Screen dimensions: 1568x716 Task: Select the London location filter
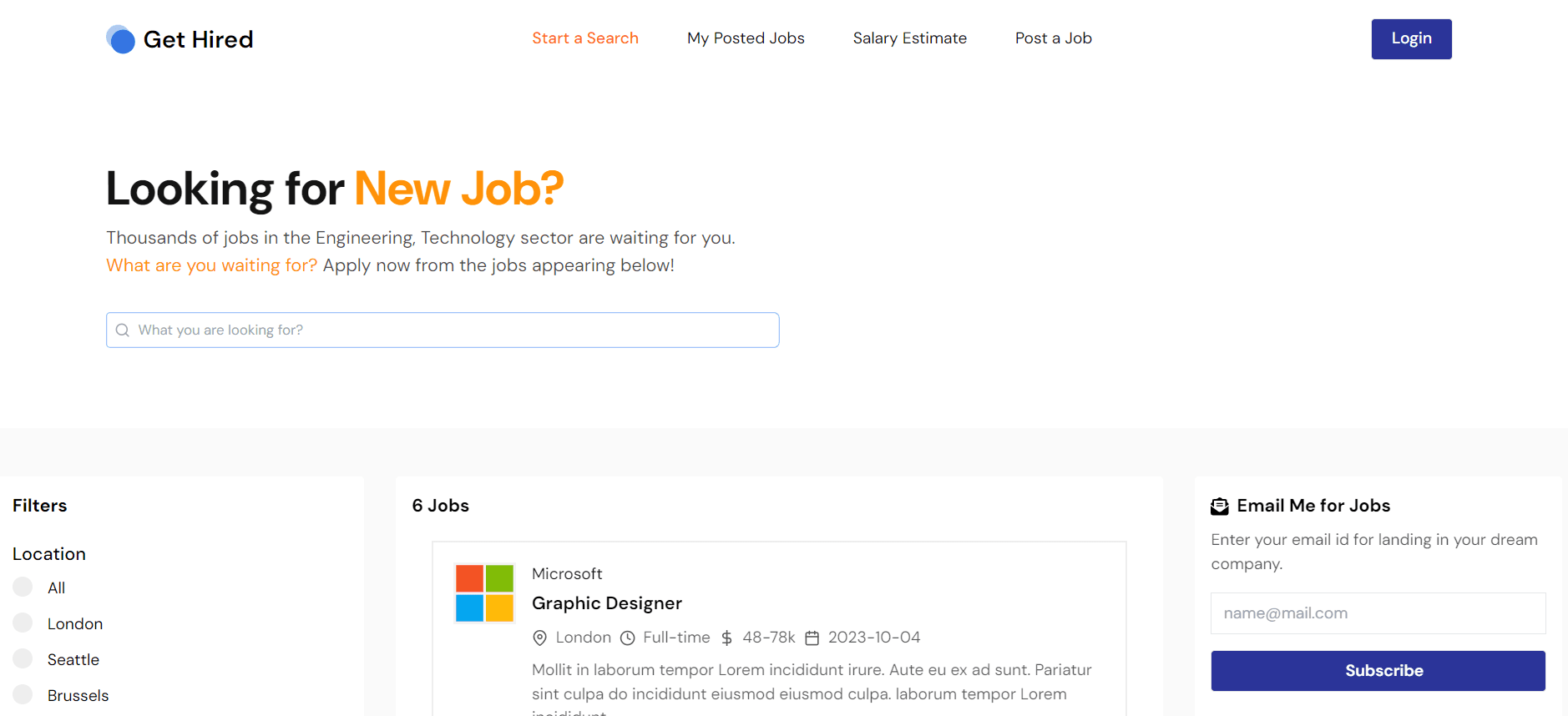point(23,623)
